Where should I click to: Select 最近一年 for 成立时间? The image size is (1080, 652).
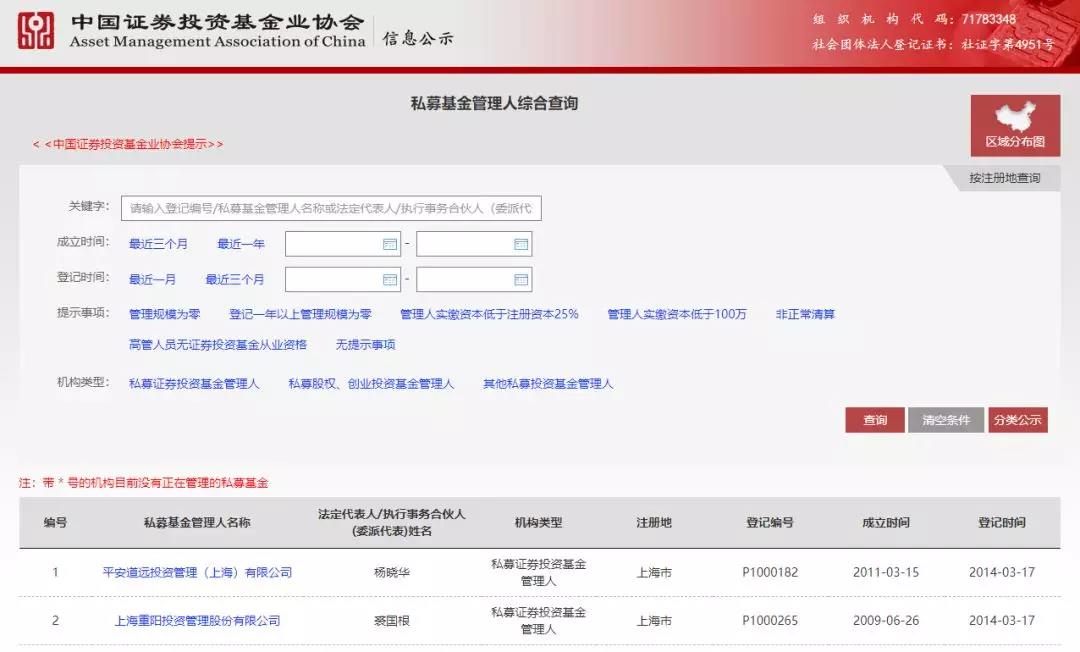click(x=241, y=244)
